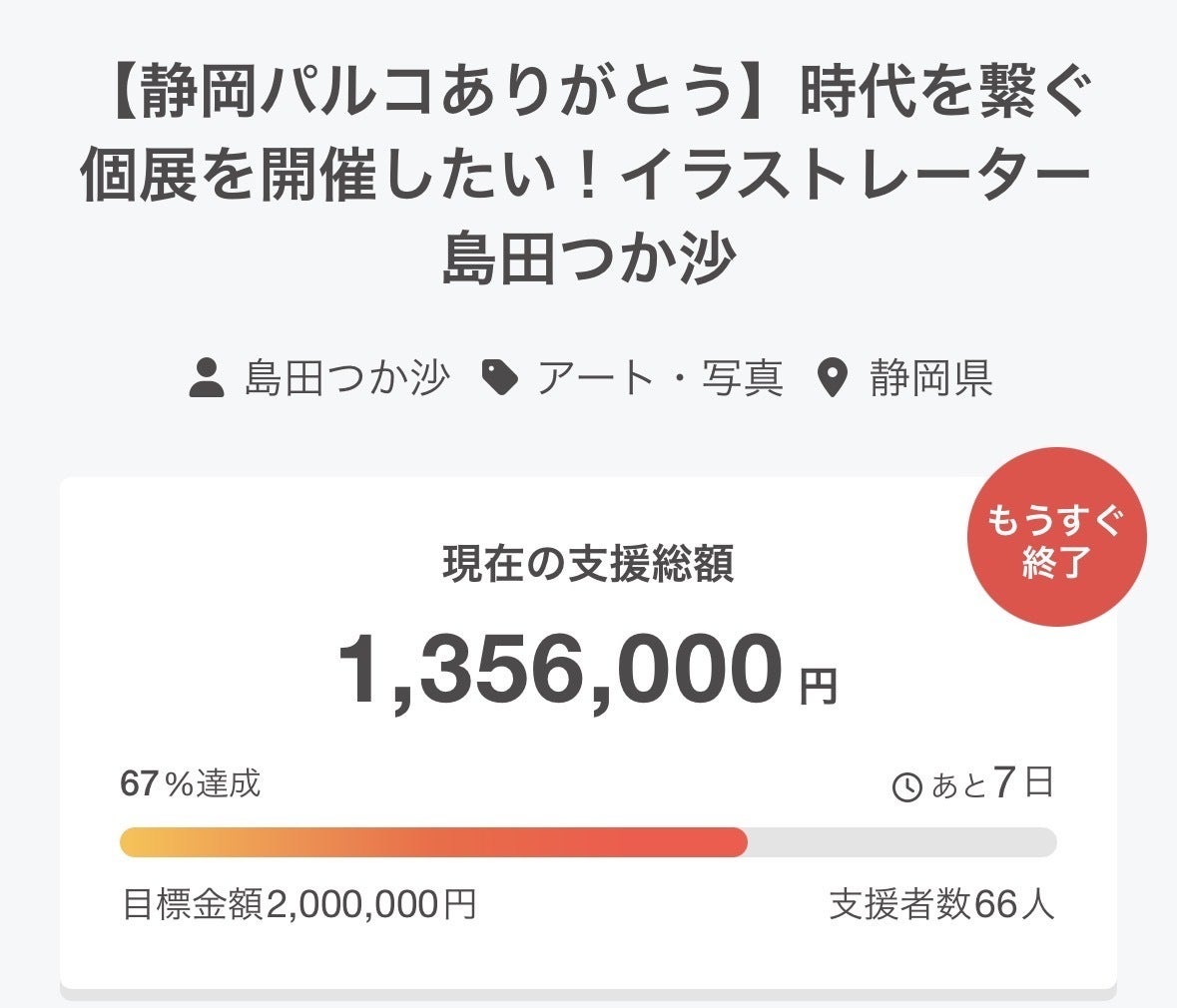The image size is (1177, 1008).
Task: Open the アート・写真 category link
Action: tap(660, 377)
